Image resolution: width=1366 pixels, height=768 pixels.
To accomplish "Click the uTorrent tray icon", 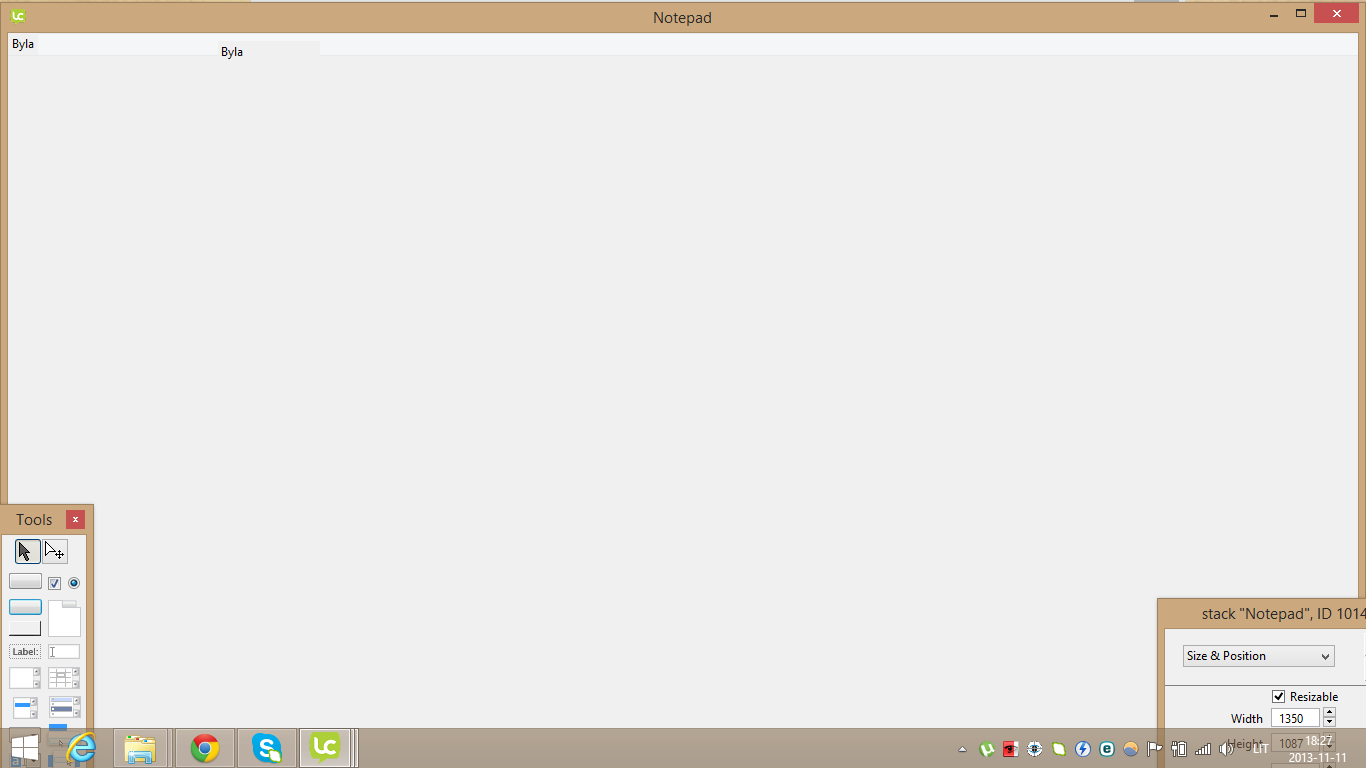I will point(987,749).
